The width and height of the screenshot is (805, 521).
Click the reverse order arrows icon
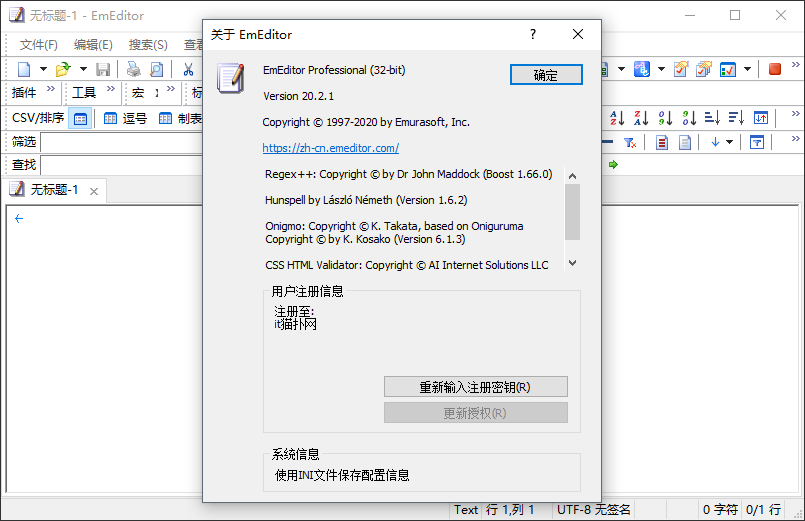760,118
